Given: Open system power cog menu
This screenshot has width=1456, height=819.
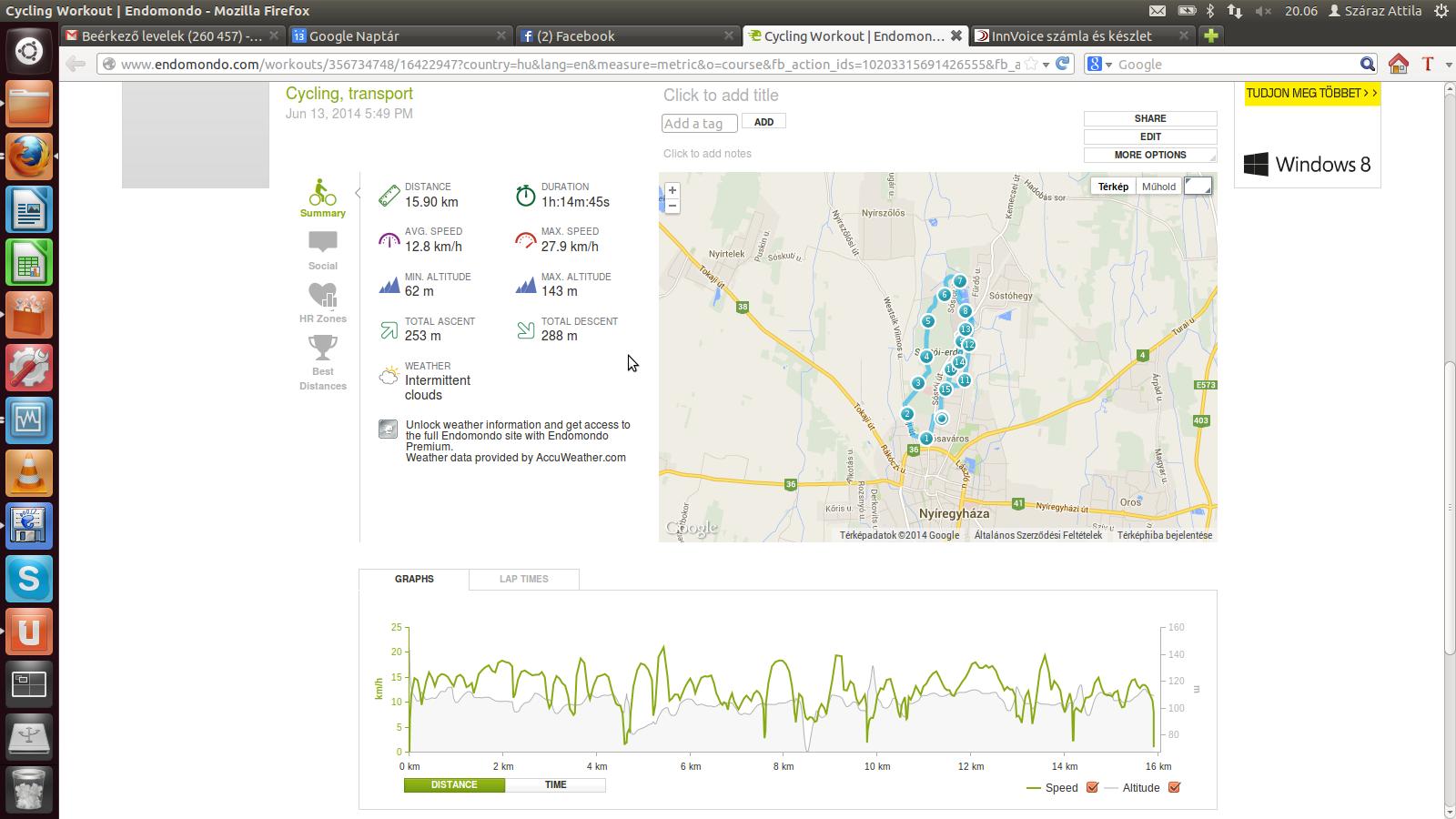Looking at the screenshot, I should pos(1441,11).
